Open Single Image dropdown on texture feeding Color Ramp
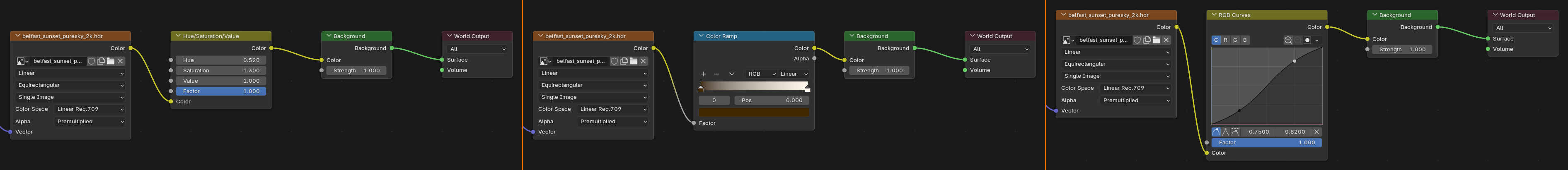The height and width of the screenshot is (170, 1568). click(x=593, y=97)
